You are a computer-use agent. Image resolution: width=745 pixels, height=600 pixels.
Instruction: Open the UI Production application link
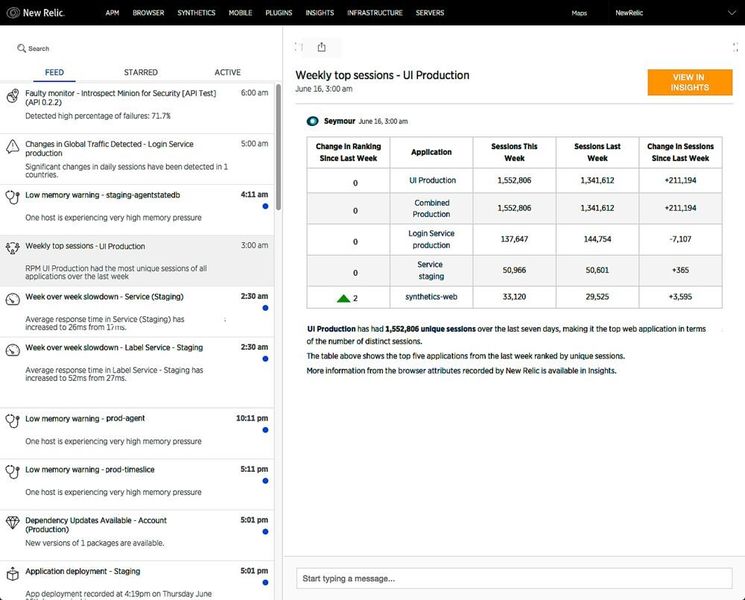pos(432,180)
